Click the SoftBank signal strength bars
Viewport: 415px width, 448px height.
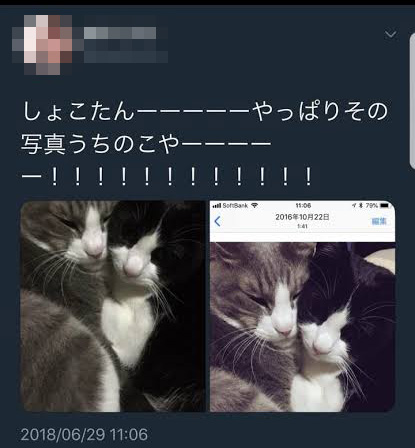click(217, 206)
